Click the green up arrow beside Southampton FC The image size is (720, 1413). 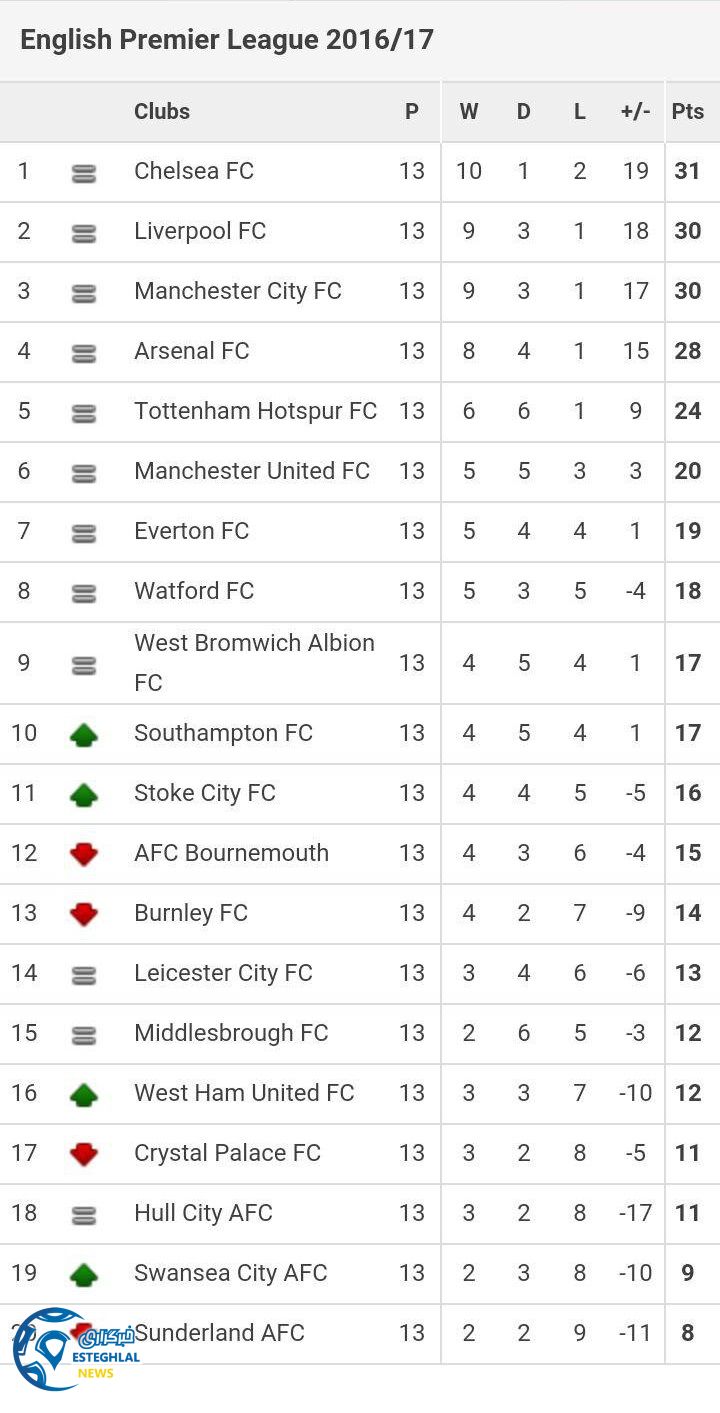point(84,735)
